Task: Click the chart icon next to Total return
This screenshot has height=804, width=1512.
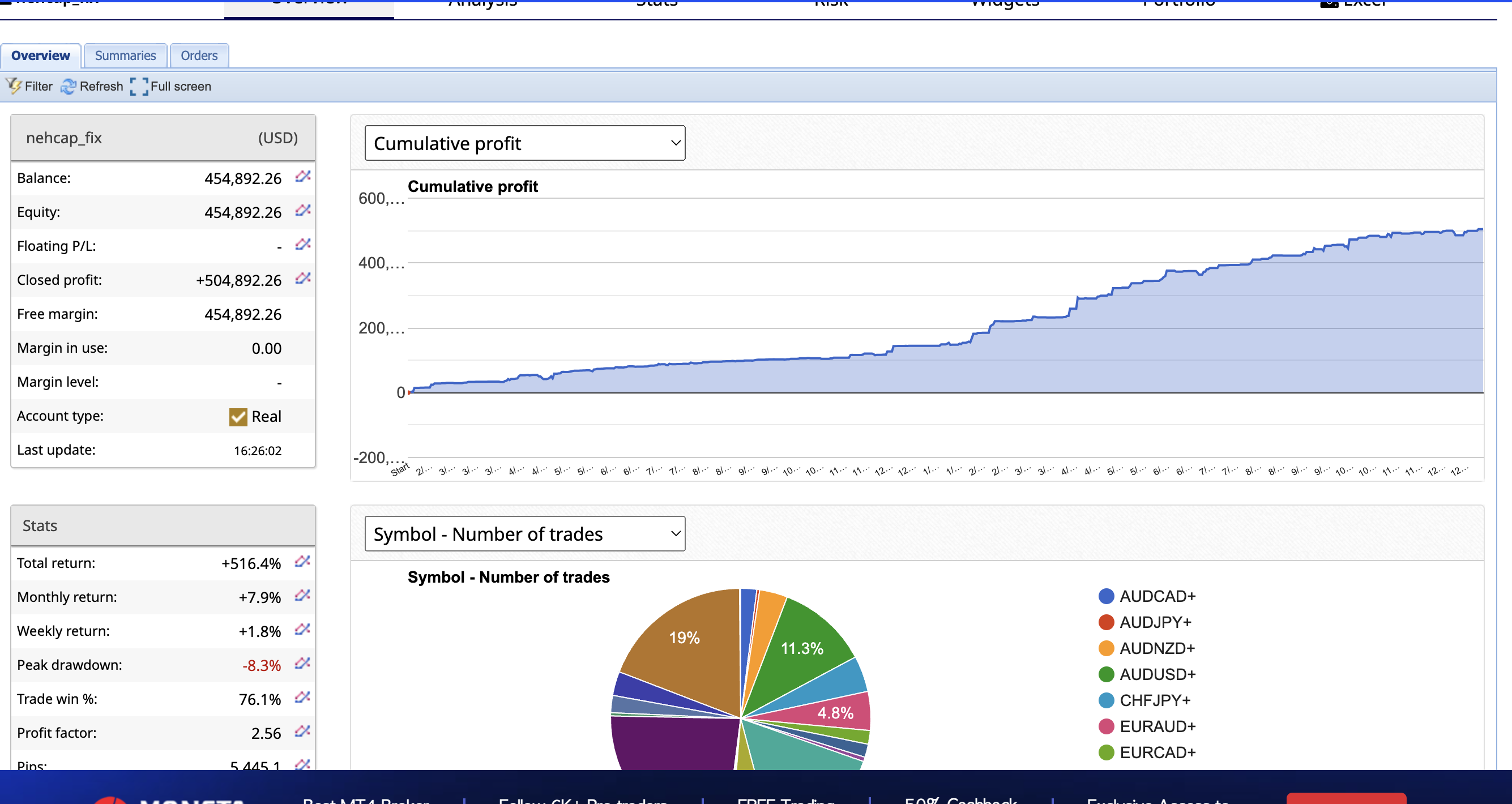Action: click(x=302, y=561)
